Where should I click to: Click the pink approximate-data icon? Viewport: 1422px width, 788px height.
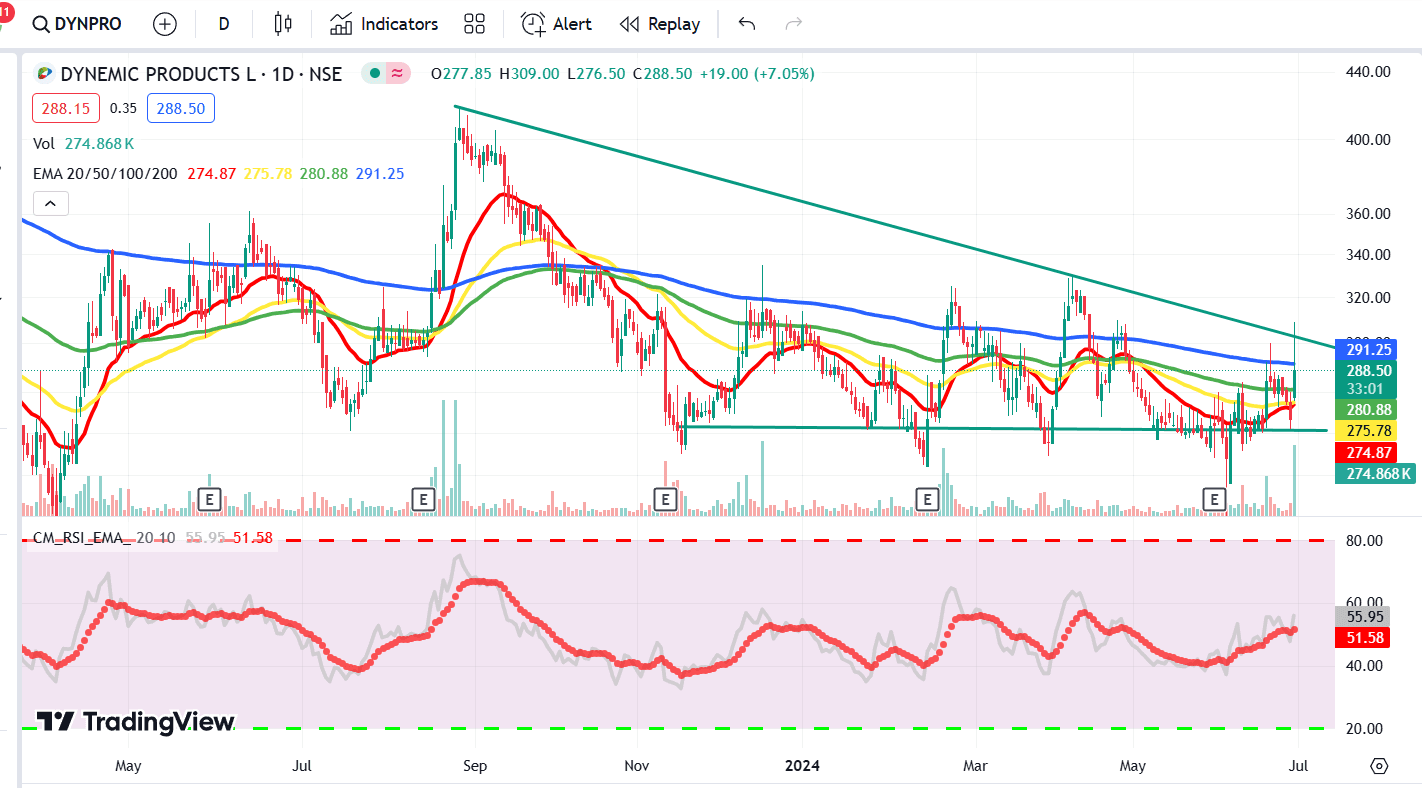[398, 73]
